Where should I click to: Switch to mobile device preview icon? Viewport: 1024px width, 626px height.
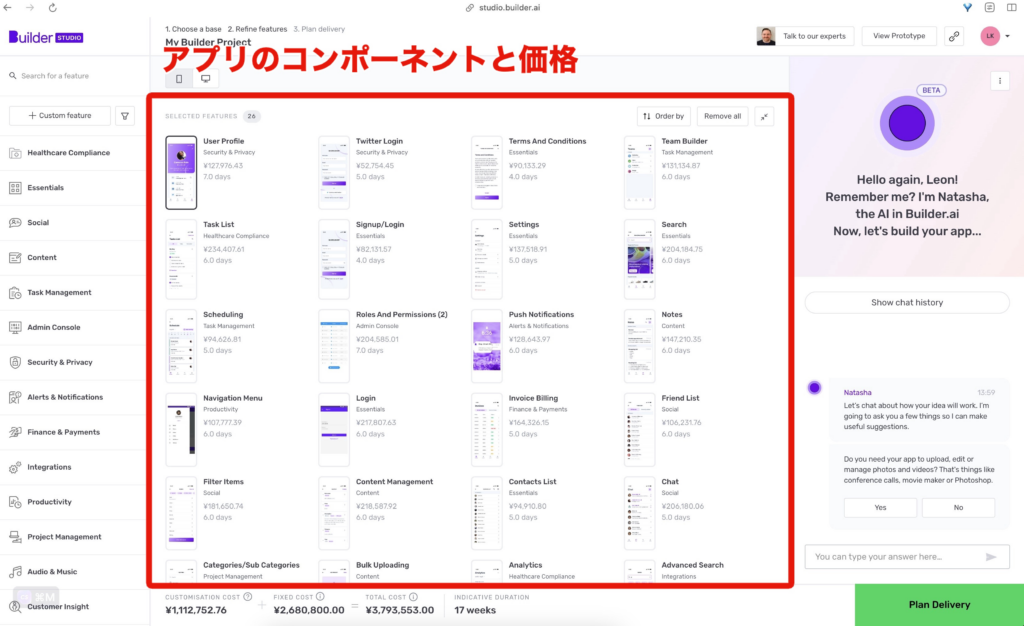click(x=179, y=79)
